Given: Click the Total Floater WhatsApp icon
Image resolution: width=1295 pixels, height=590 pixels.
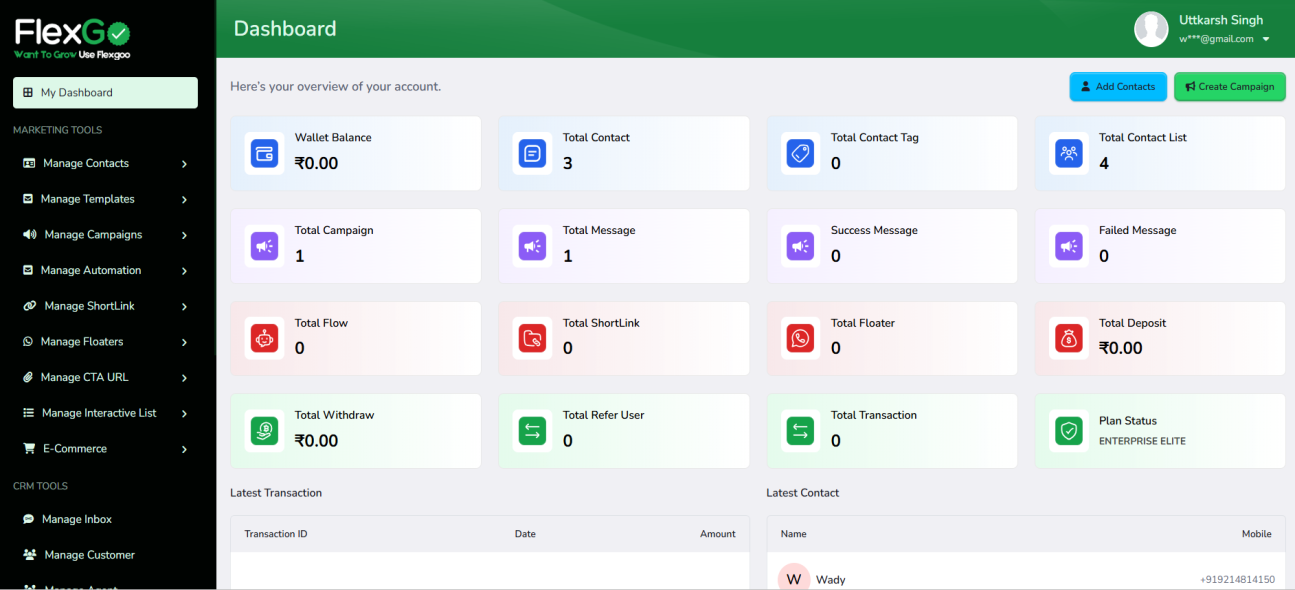Looking at the screenshot, I should click(800, 339).
